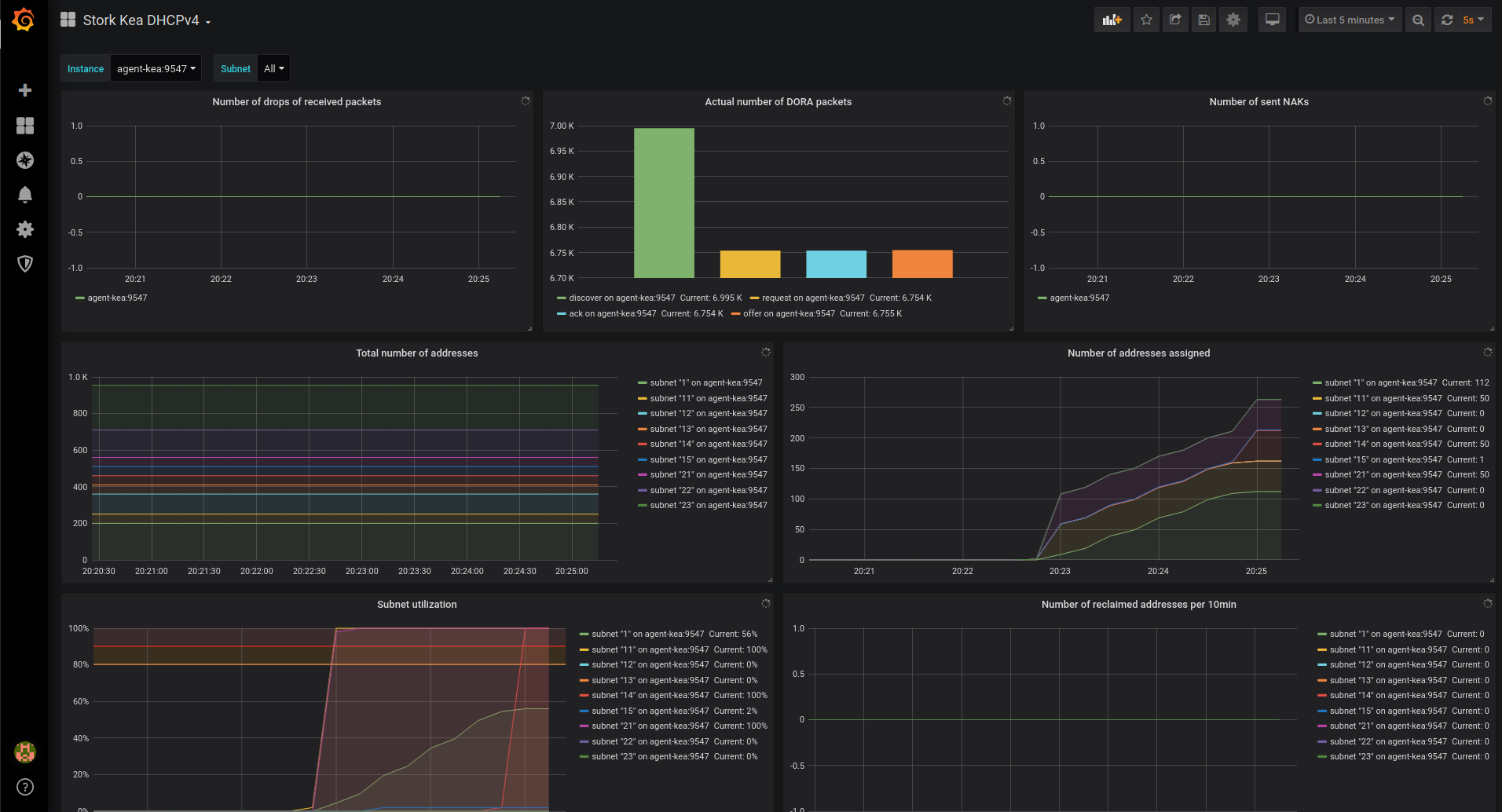Open Instance agent-kea:9547 dropdown

156,68
